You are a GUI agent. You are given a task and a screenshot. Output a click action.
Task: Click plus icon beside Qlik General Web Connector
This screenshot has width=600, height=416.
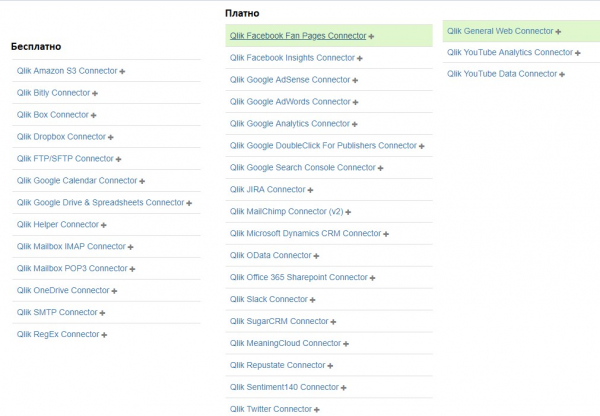pyautogui.click(x=559, y=32)
